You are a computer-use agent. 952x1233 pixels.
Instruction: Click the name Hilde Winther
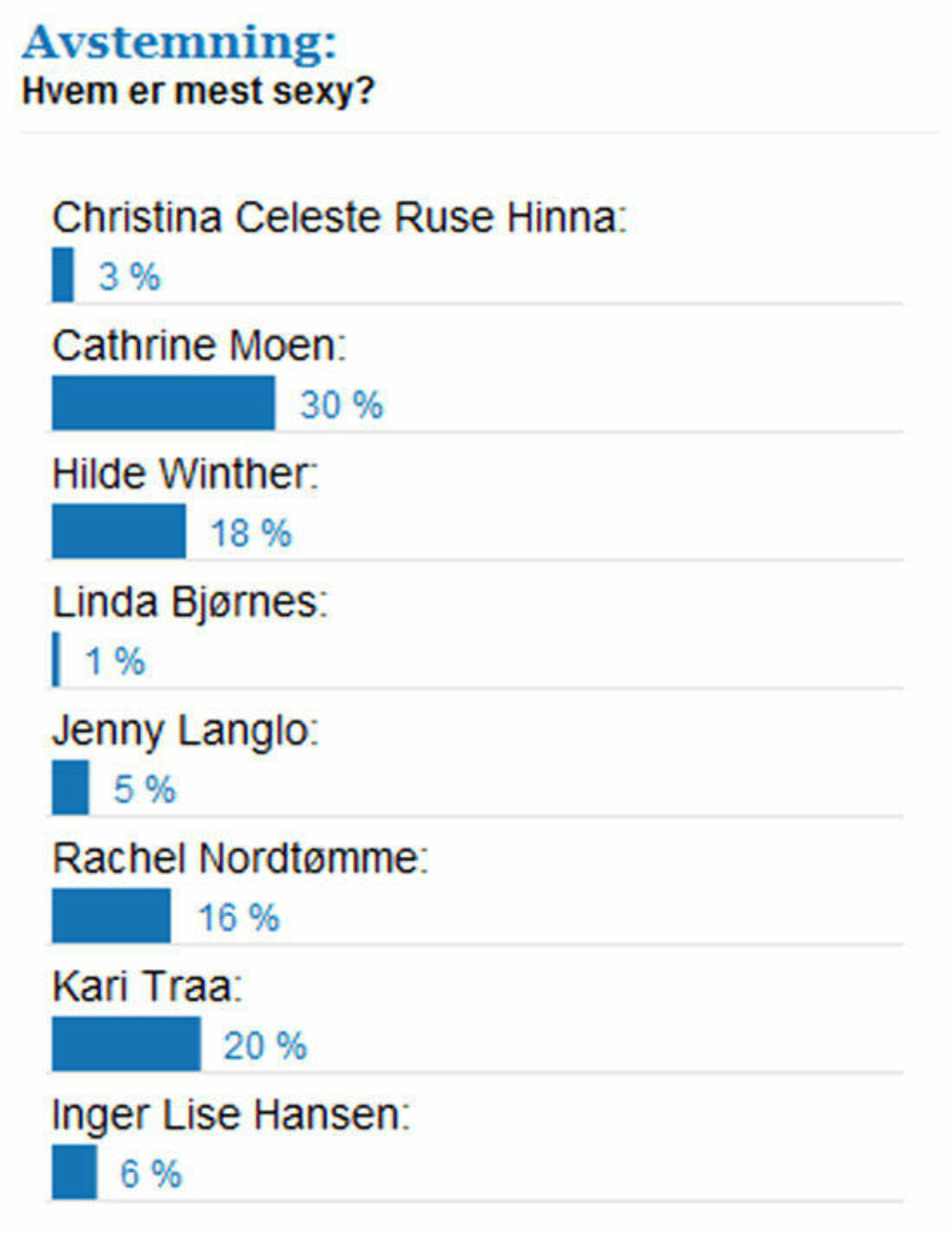(185, 474)
